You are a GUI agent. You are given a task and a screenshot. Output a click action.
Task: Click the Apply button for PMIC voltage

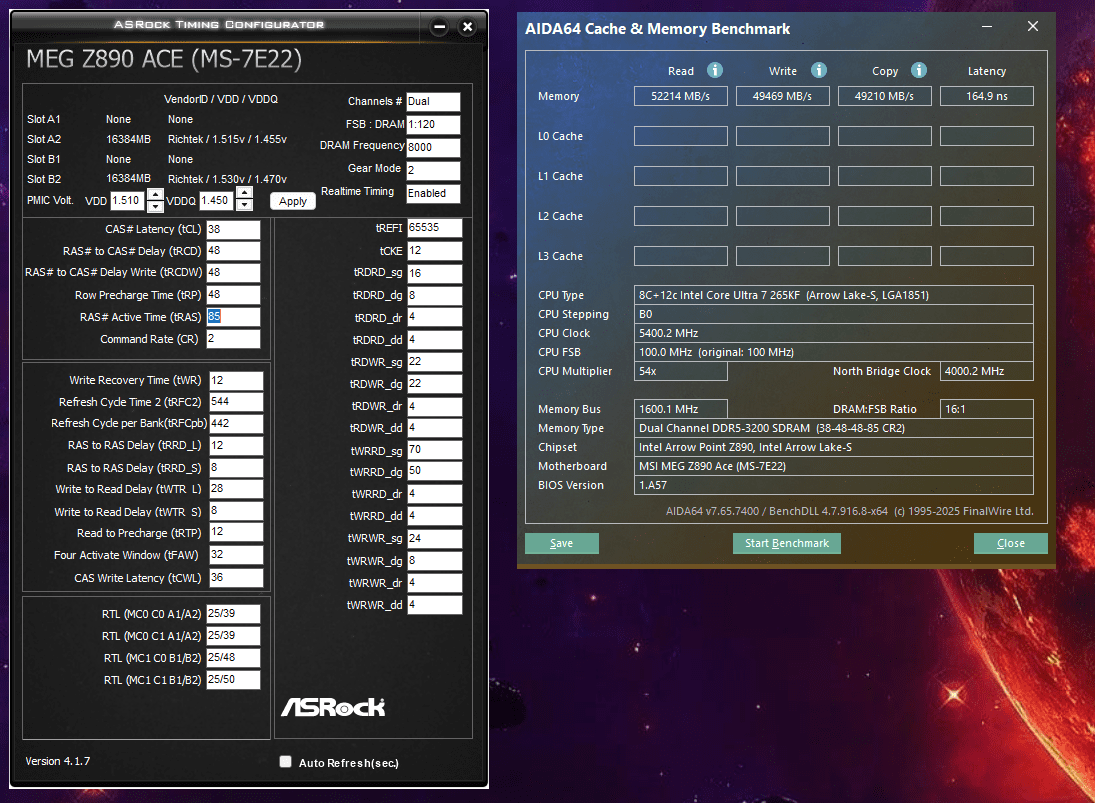click(x=293, y=201)
